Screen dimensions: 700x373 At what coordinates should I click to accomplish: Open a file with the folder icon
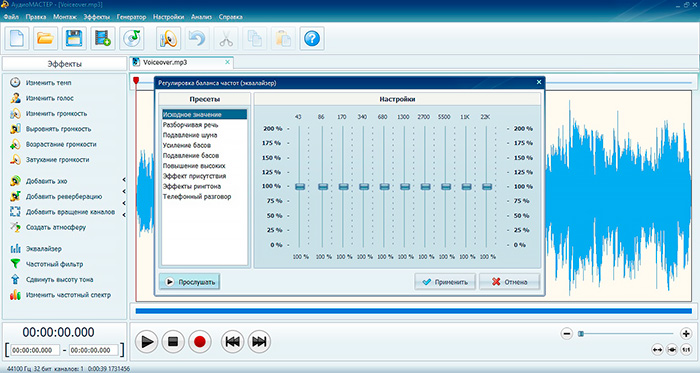coord(45,38)
